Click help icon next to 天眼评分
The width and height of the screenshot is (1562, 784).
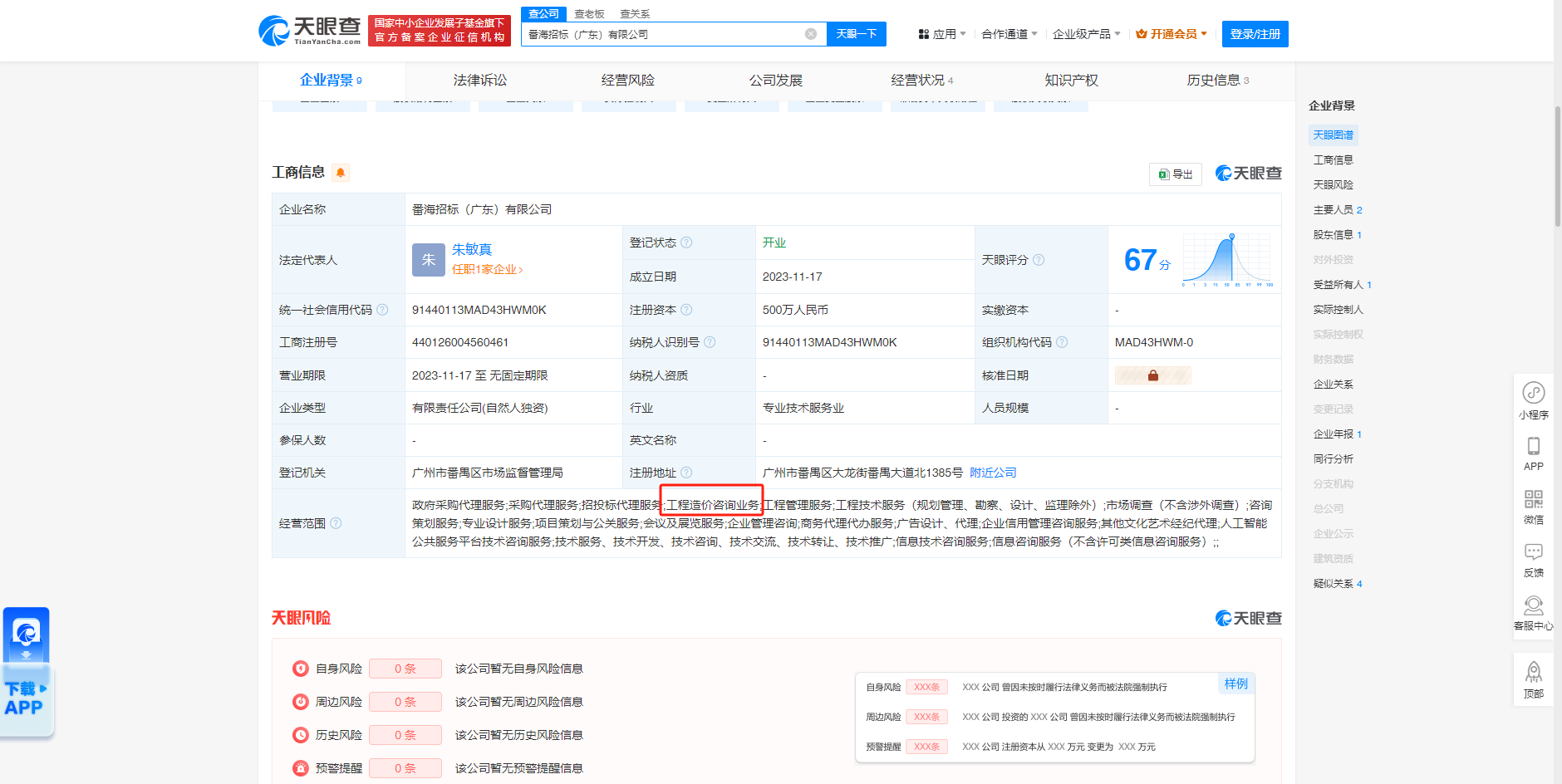tap(1039, 260)
